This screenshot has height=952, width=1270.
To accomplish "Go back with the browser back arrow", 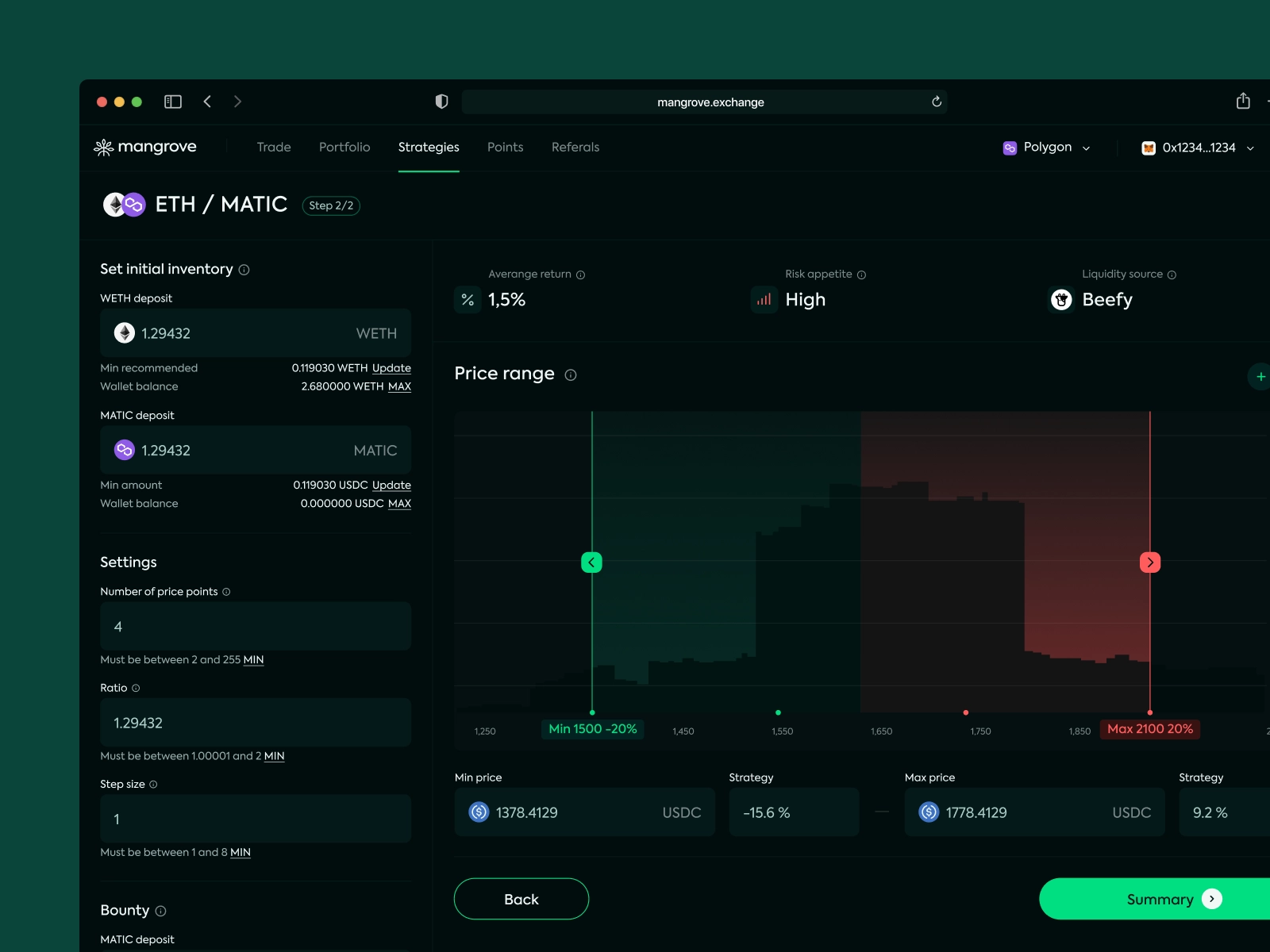I will 207,102.
